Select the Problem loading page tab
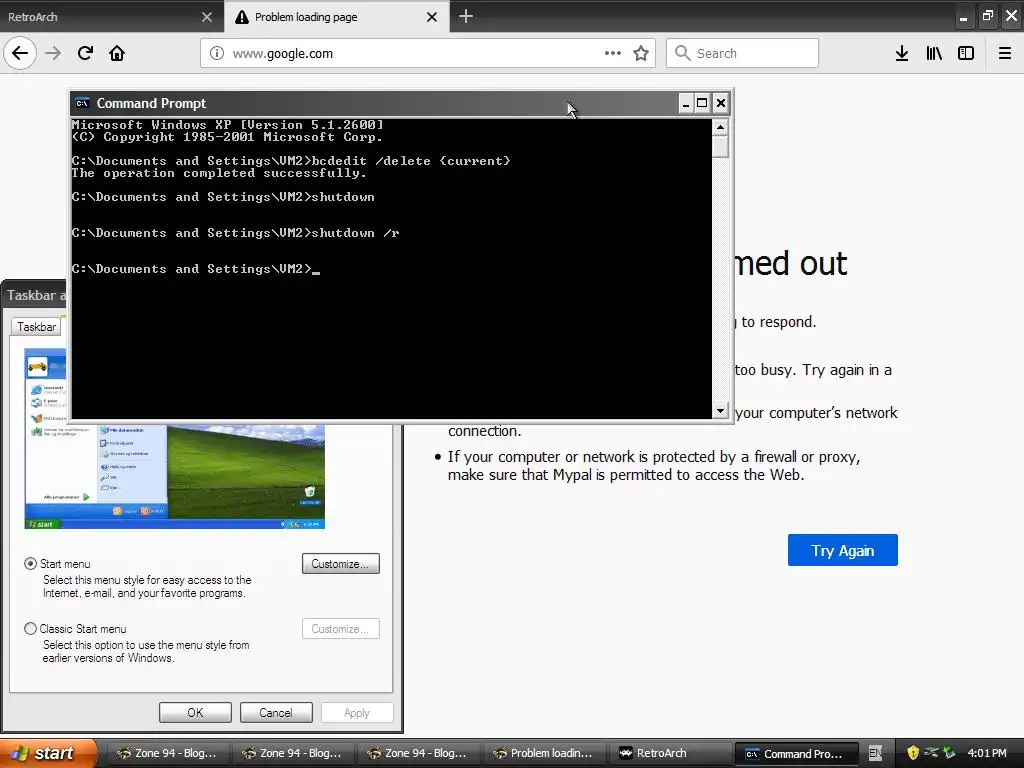This screenshot has width=1024, height=768. (337, 17)
